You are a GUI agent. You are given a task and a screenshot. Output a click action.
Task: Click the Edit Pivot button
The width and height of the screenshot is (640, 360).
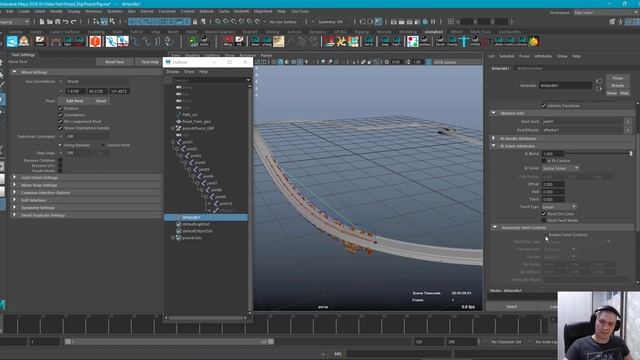pos(75,101)
